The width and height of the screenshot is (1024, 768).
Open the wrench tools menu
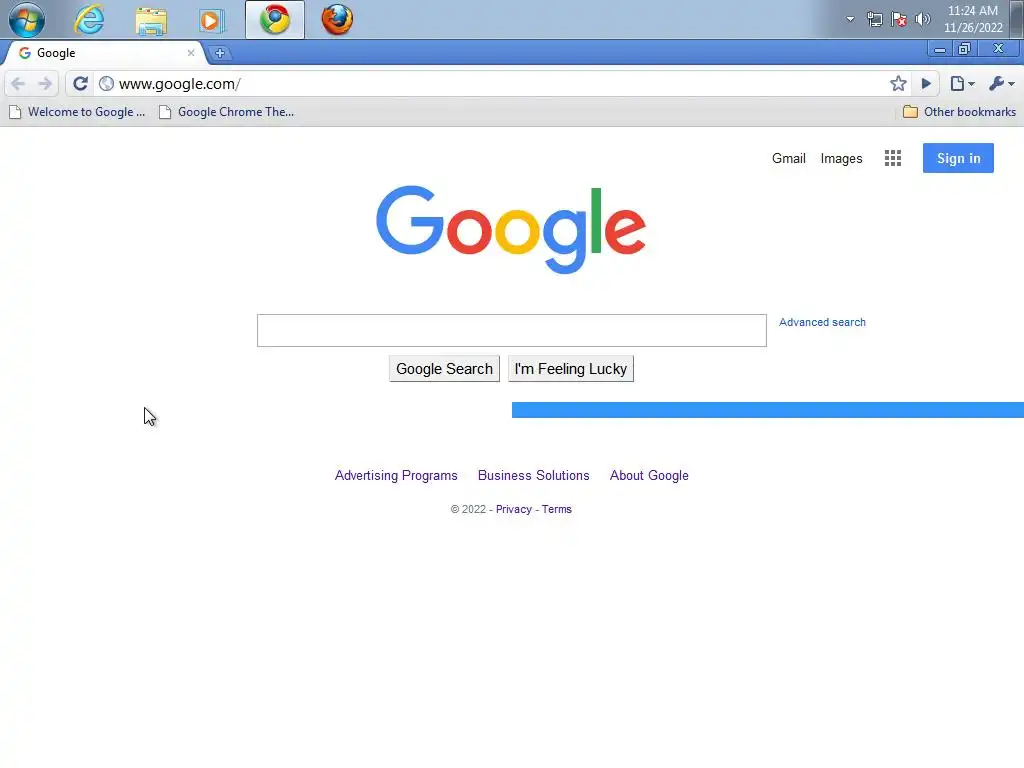click(1002, 84)
